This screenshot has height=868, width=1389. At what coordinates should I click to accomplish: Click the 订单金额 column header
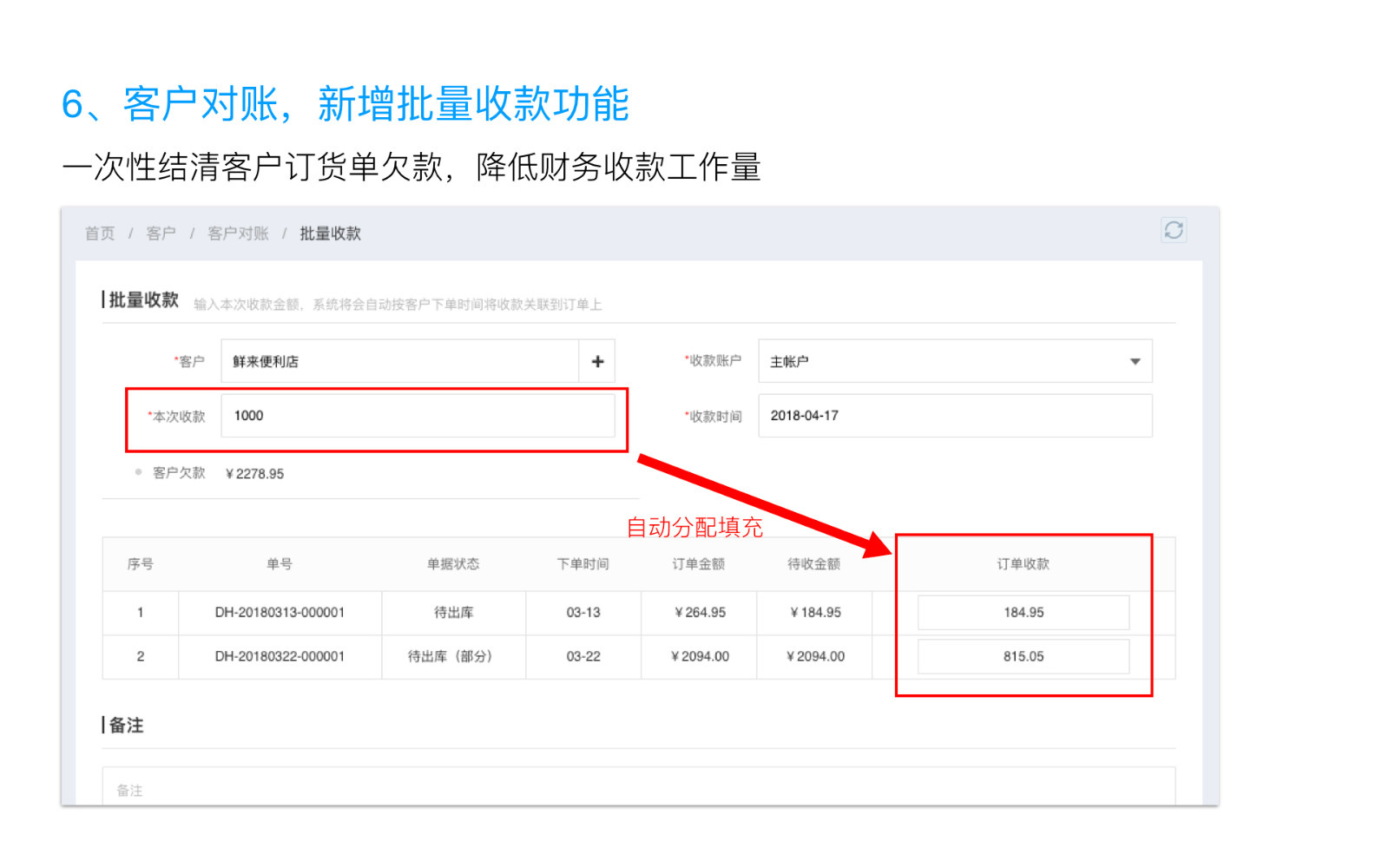tap(698, 564)
